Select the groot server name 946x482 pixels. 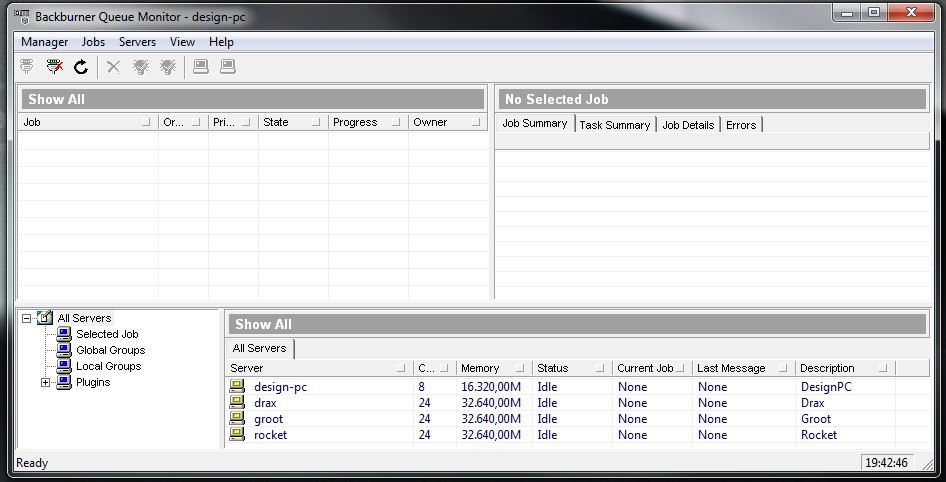pos(268,419)
